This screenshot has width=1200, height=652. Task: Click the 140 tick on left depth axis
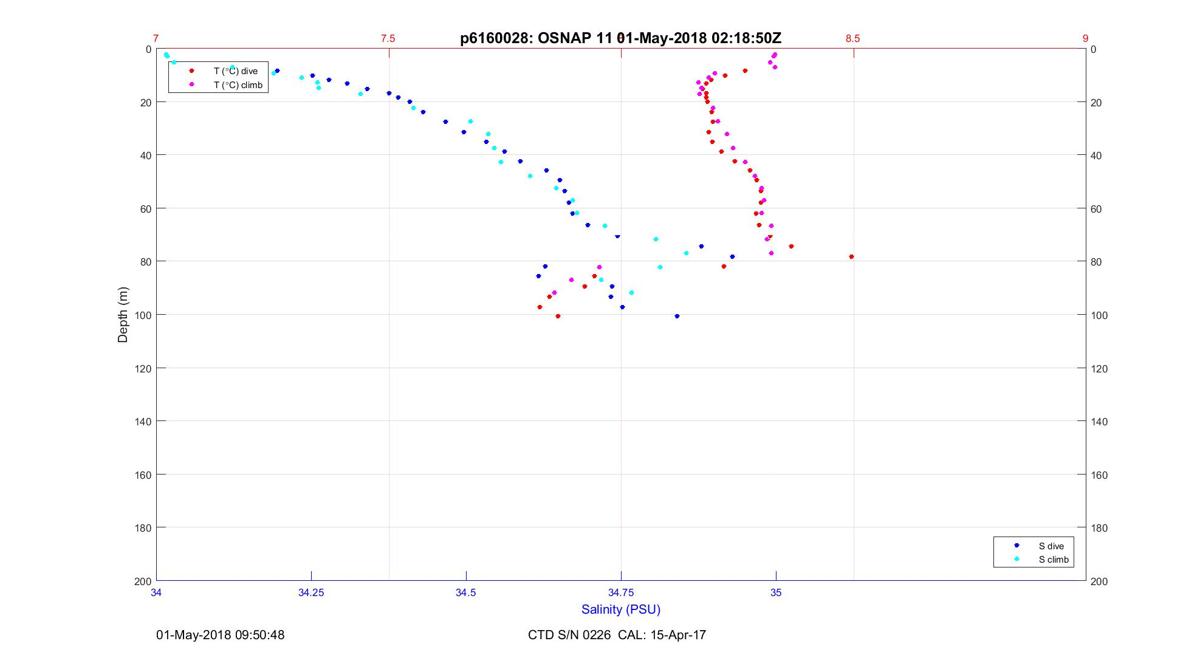(x=143, y=422)
